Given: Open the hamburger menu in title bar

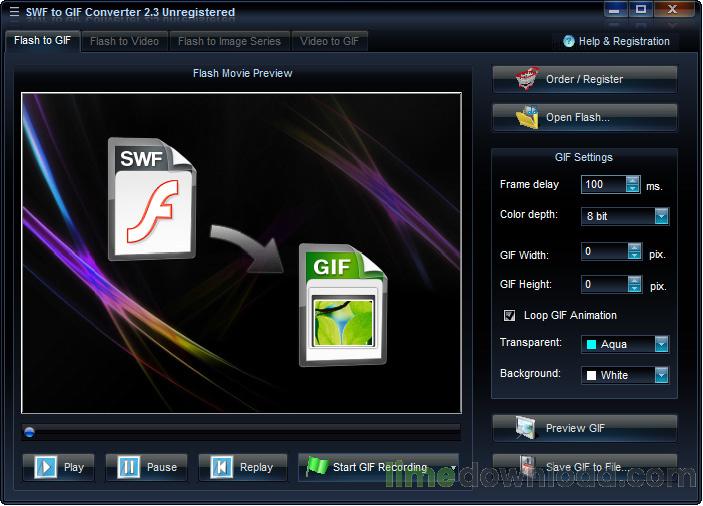Looking at the screenshot, I should pyautogui.click(x=15, y=12).
